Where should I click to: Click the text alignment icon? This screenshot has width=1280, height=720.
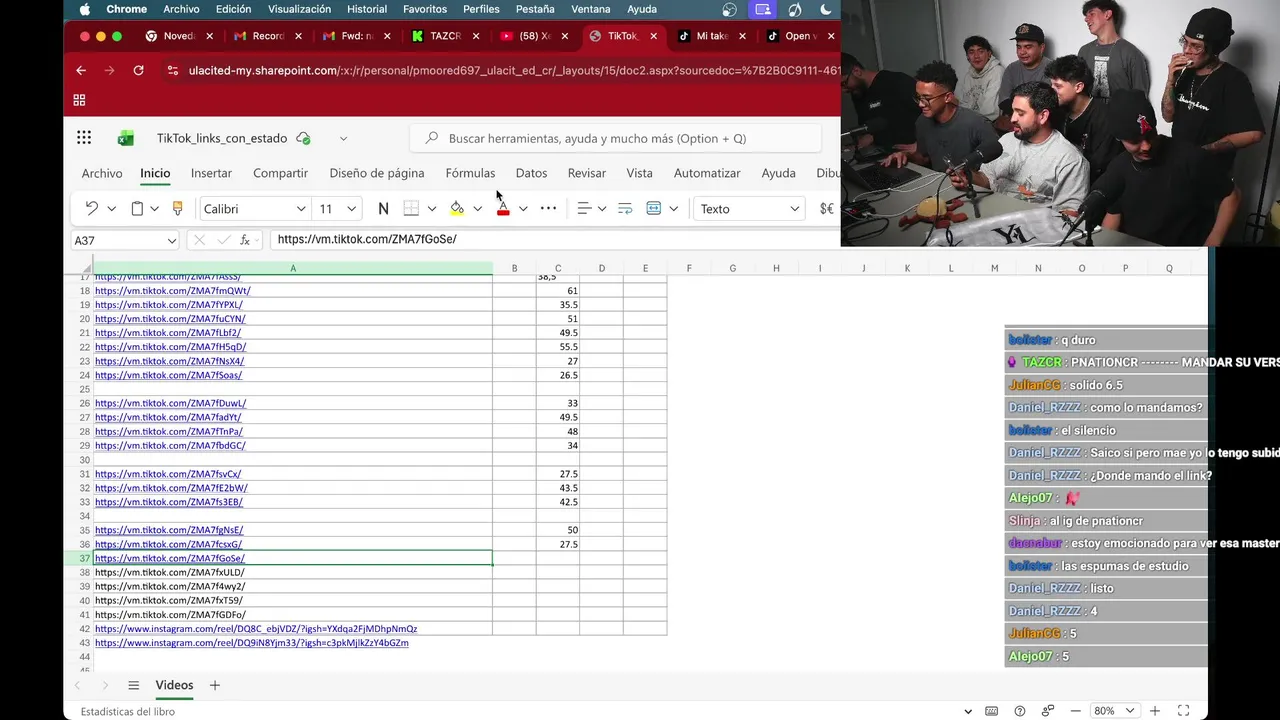coord(585,208)
